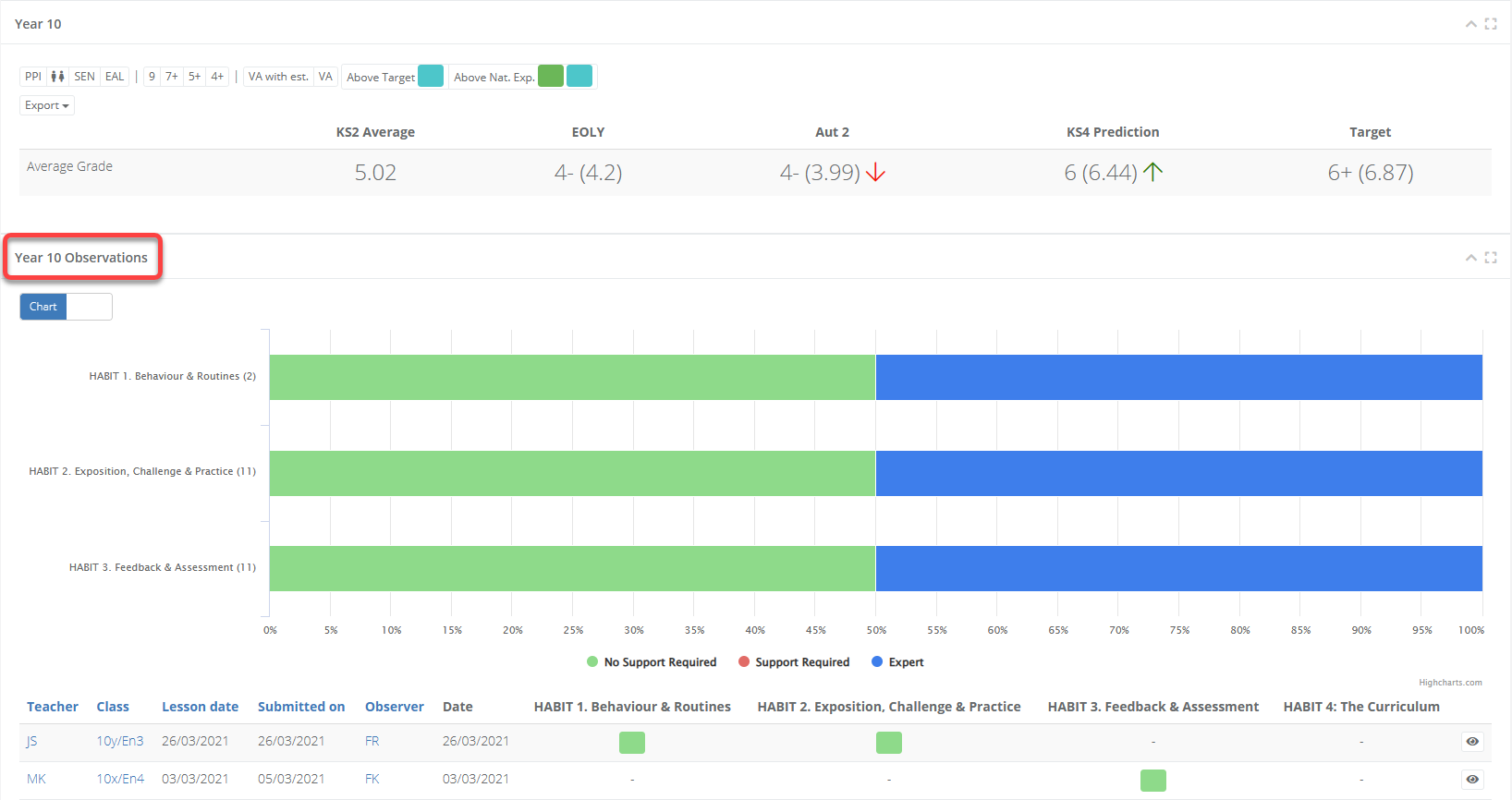Screen dimensions: 1512x800
Task: Collapse the Year 10 panel chevron
Action: click(1470, 24)
